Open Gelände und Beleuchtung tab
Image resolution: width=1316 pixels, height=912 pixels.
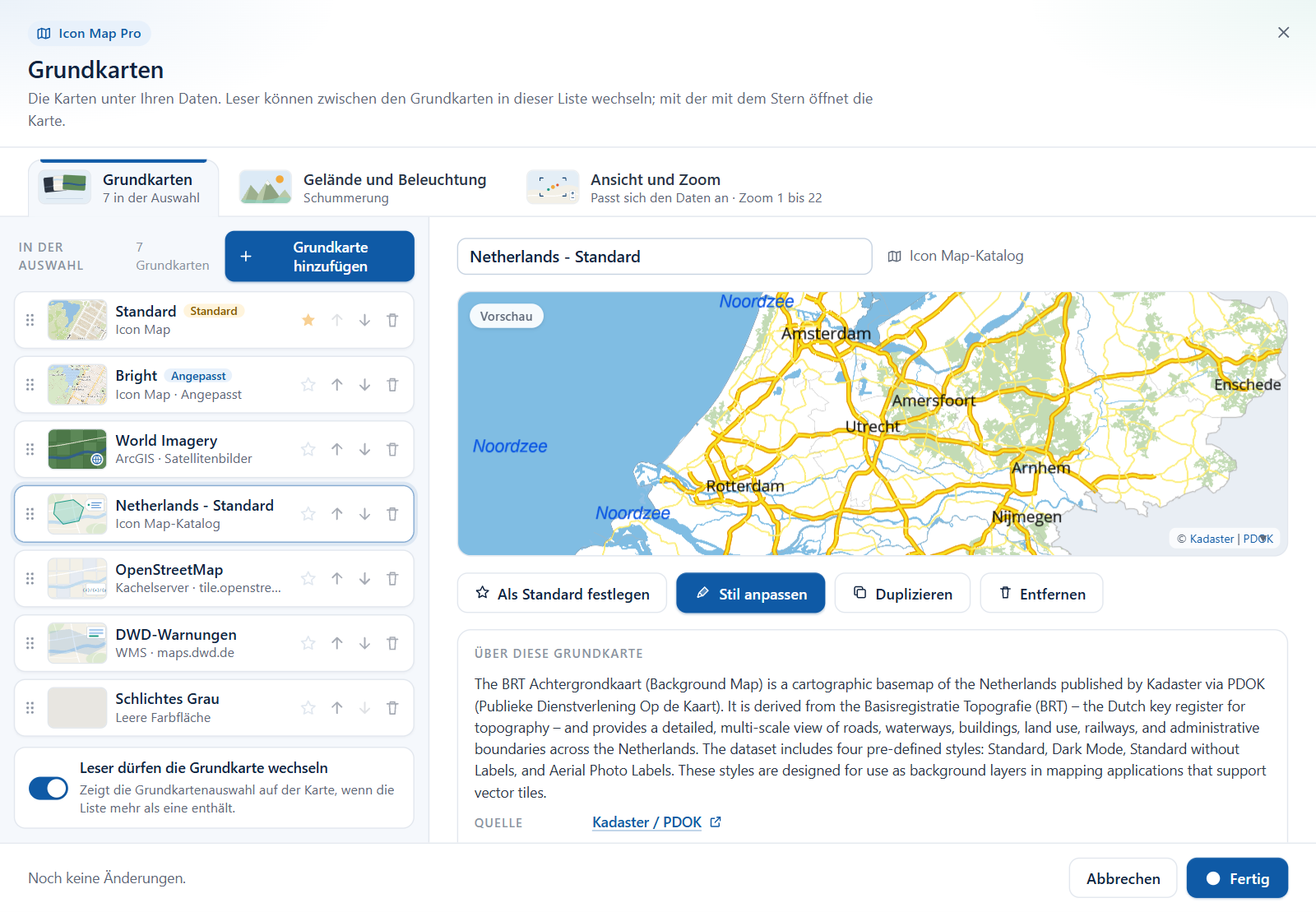point(363,188)
